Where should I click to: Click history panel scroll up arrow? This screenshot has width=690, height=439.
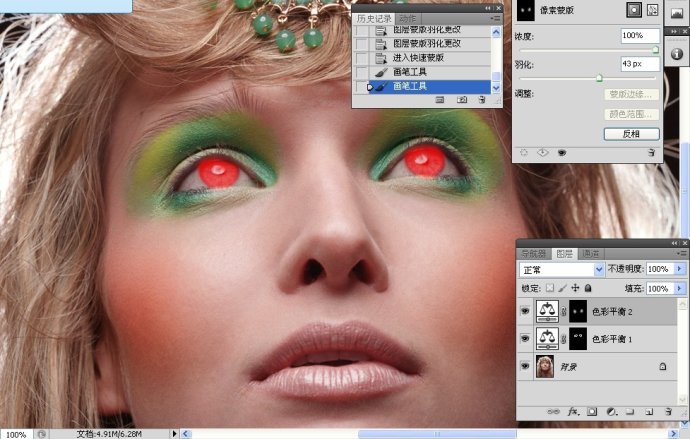pos(496,32)
